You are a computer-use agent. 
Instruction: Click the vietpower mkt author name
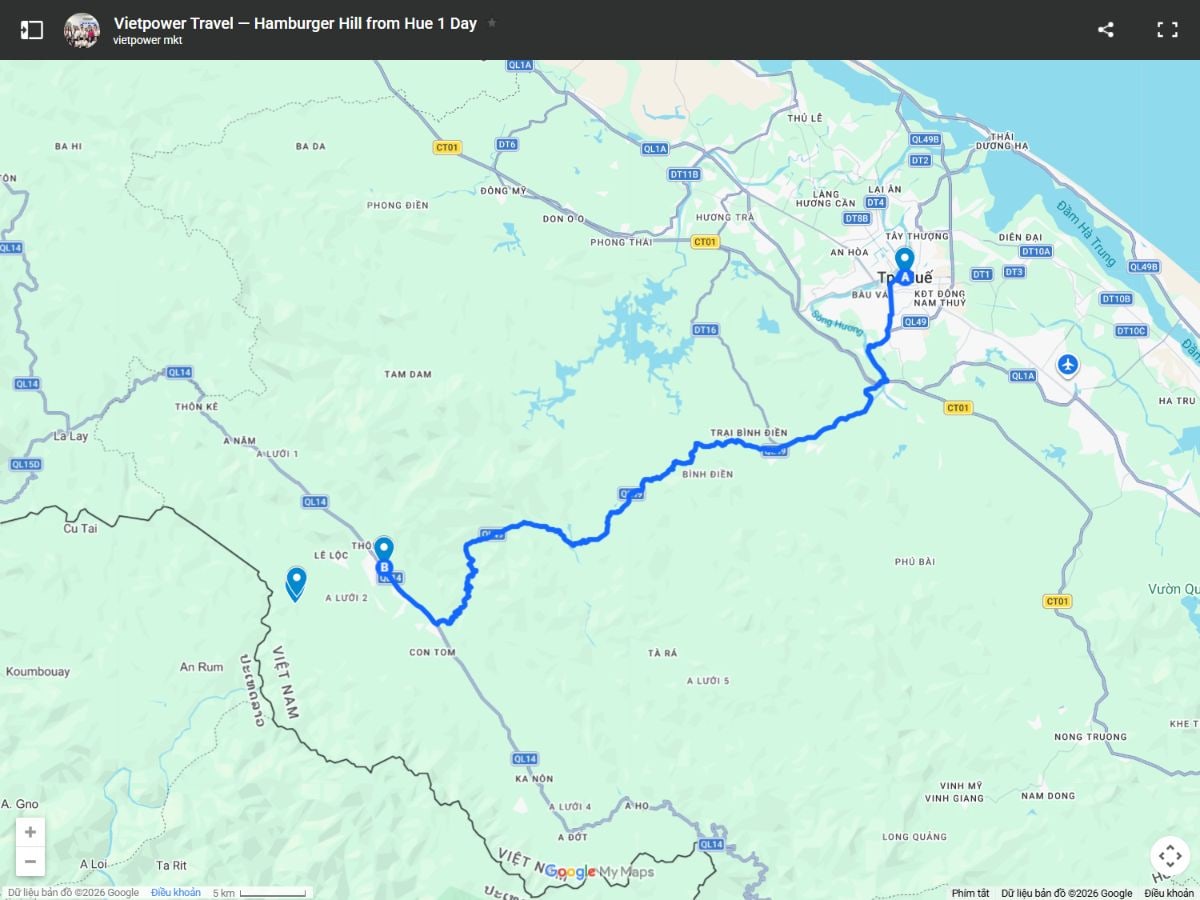(x=147, y=41)
